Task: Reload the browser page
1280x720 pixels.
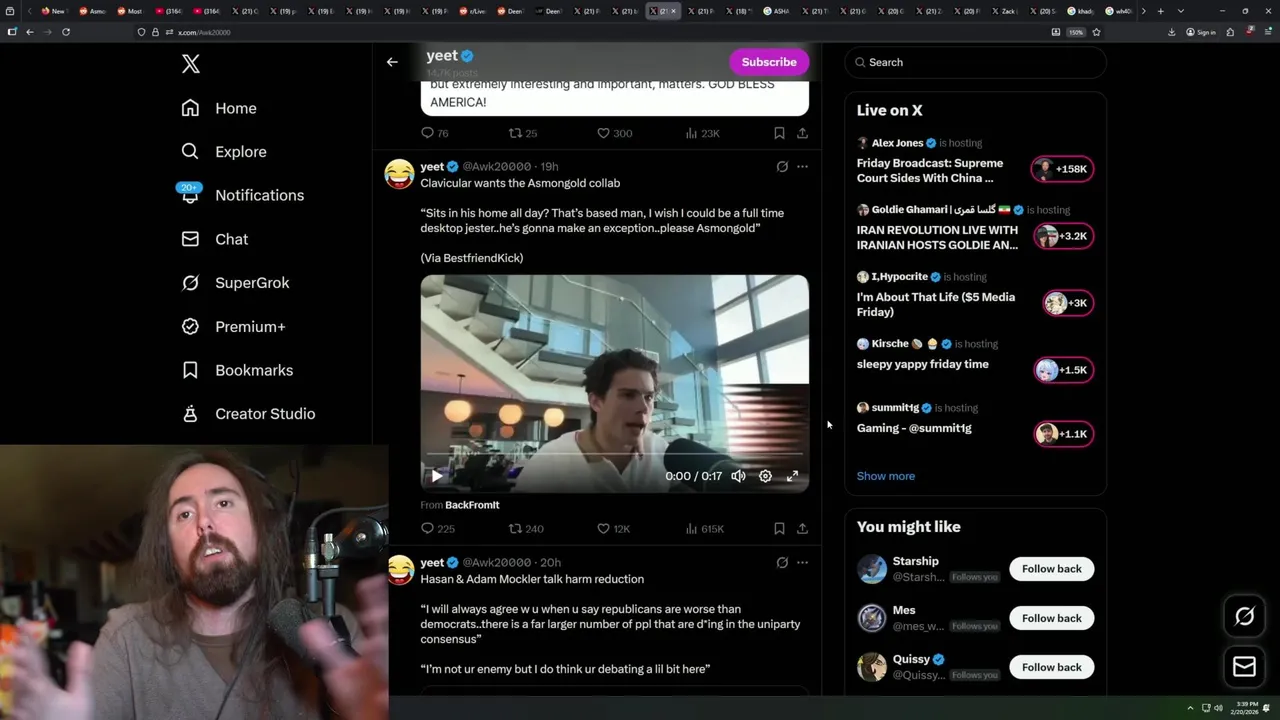Action: 66,32
